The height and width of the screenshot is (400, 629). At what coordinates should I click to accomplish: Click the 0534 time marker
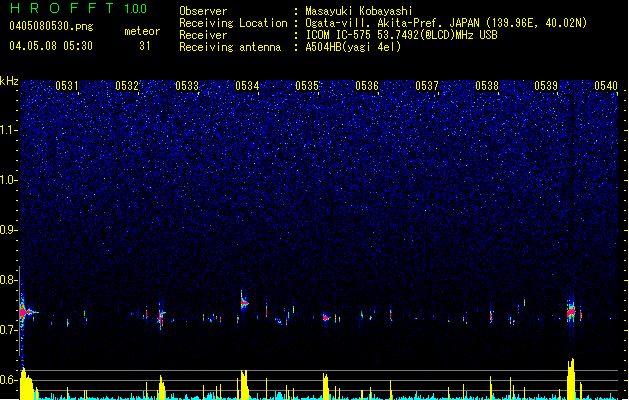click(x=247, y=86)
